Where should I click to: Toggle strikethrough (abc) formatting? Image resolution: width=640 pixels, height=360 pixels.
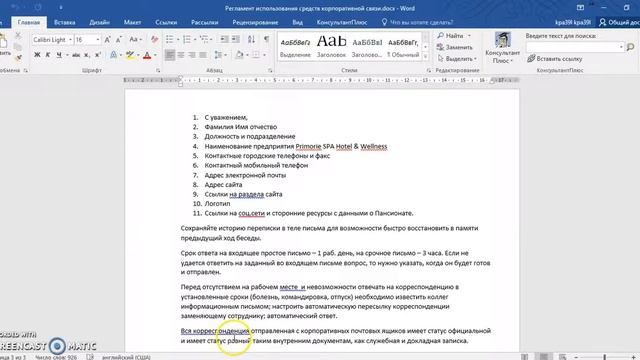76,55
